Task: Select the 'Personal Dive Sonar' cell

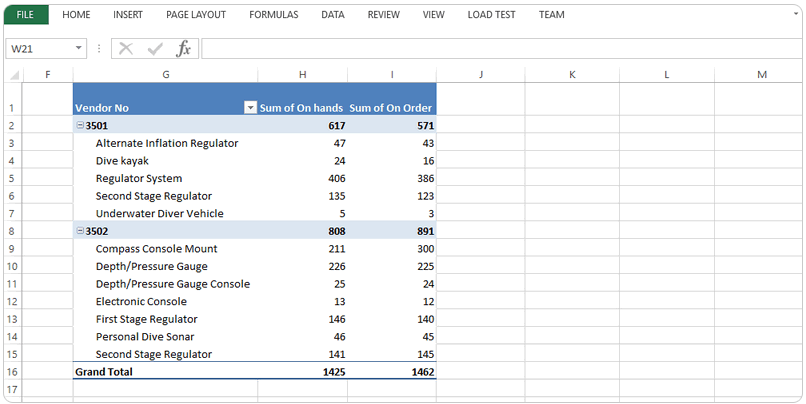Action: pos(166,337)
